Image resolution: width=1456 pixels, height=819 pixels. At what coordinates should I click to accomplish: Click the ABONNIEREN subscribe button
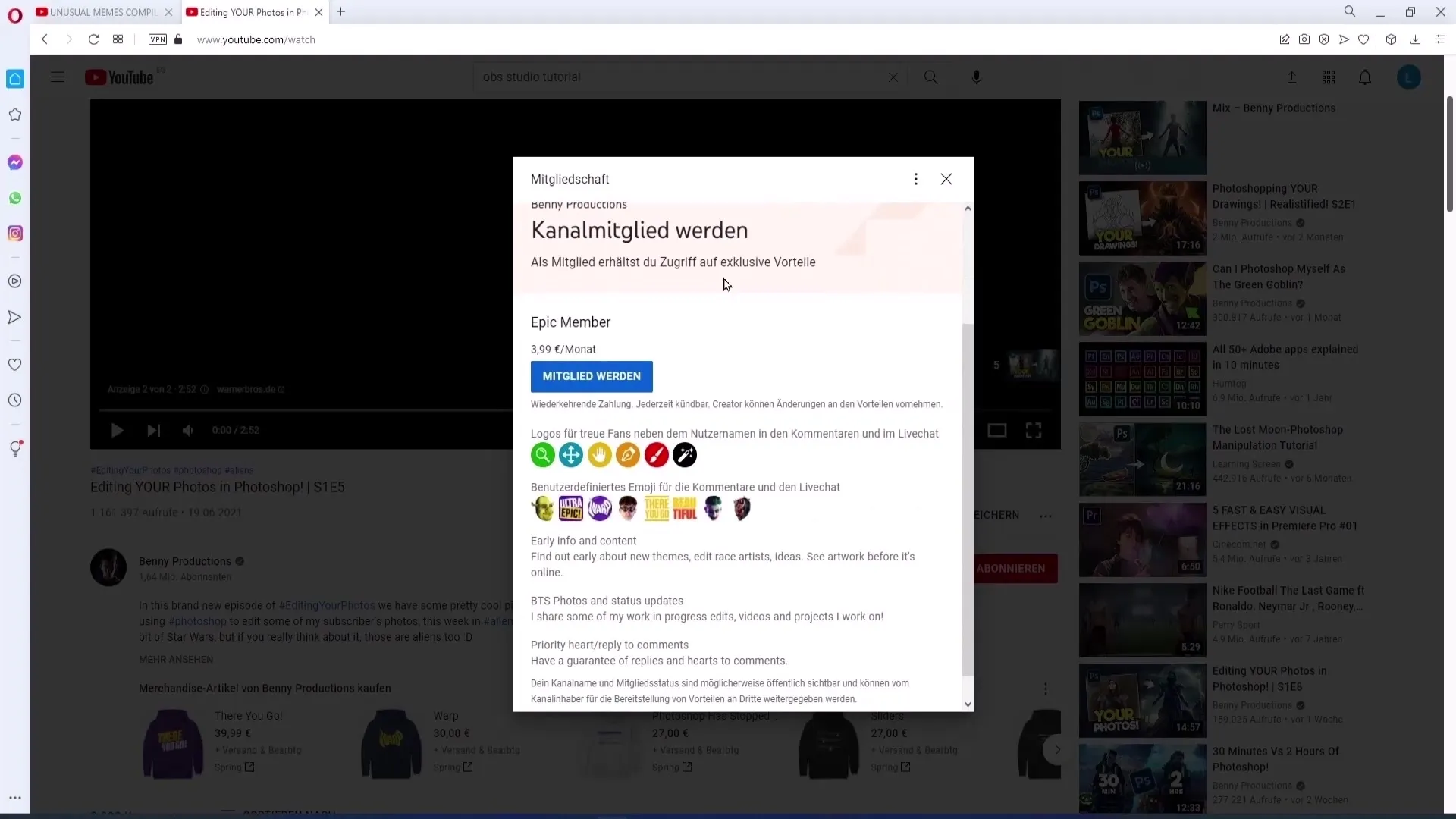tap(1012, 568)
